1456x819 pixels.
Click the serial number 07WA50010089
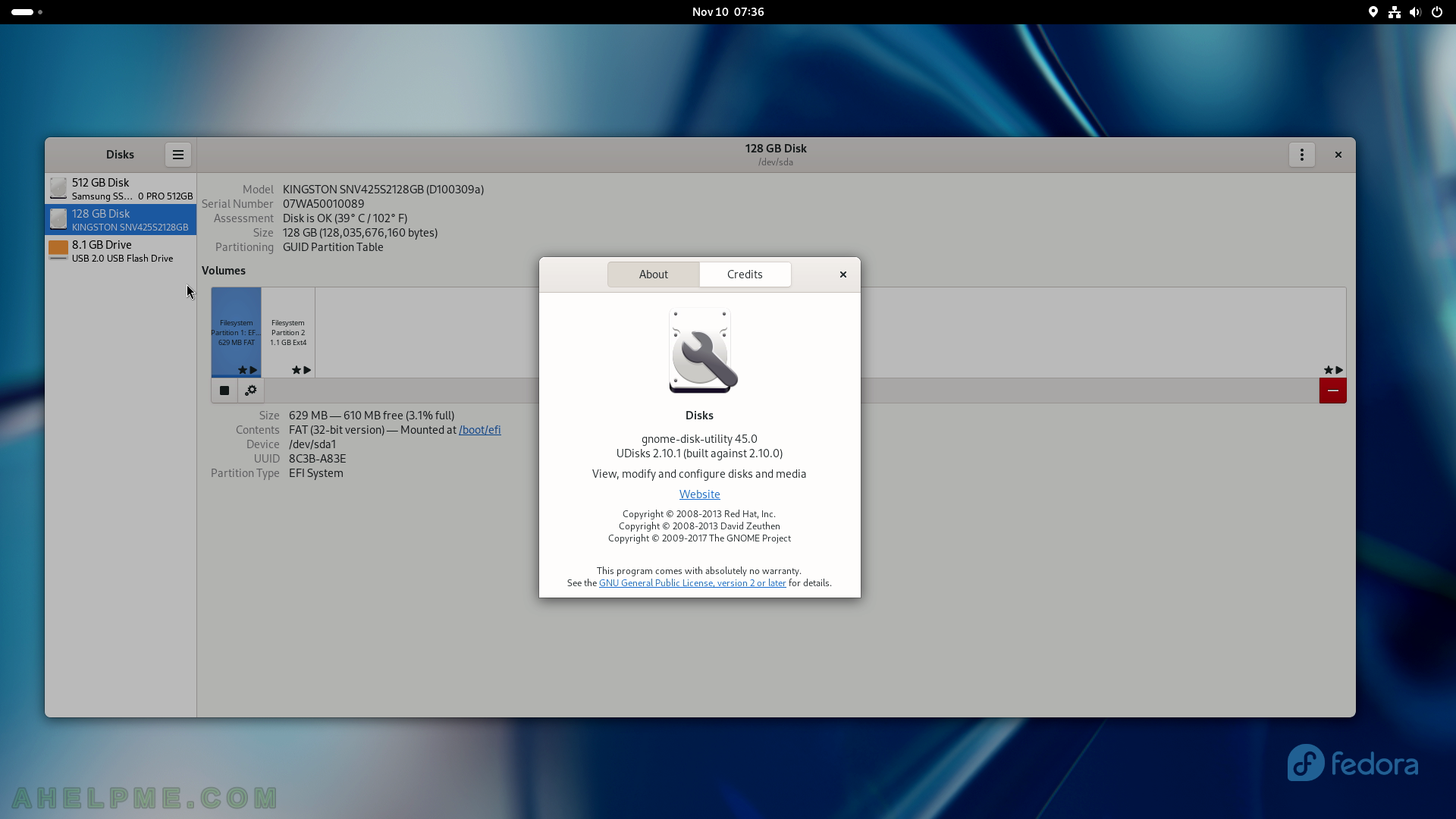pos(323,204)
